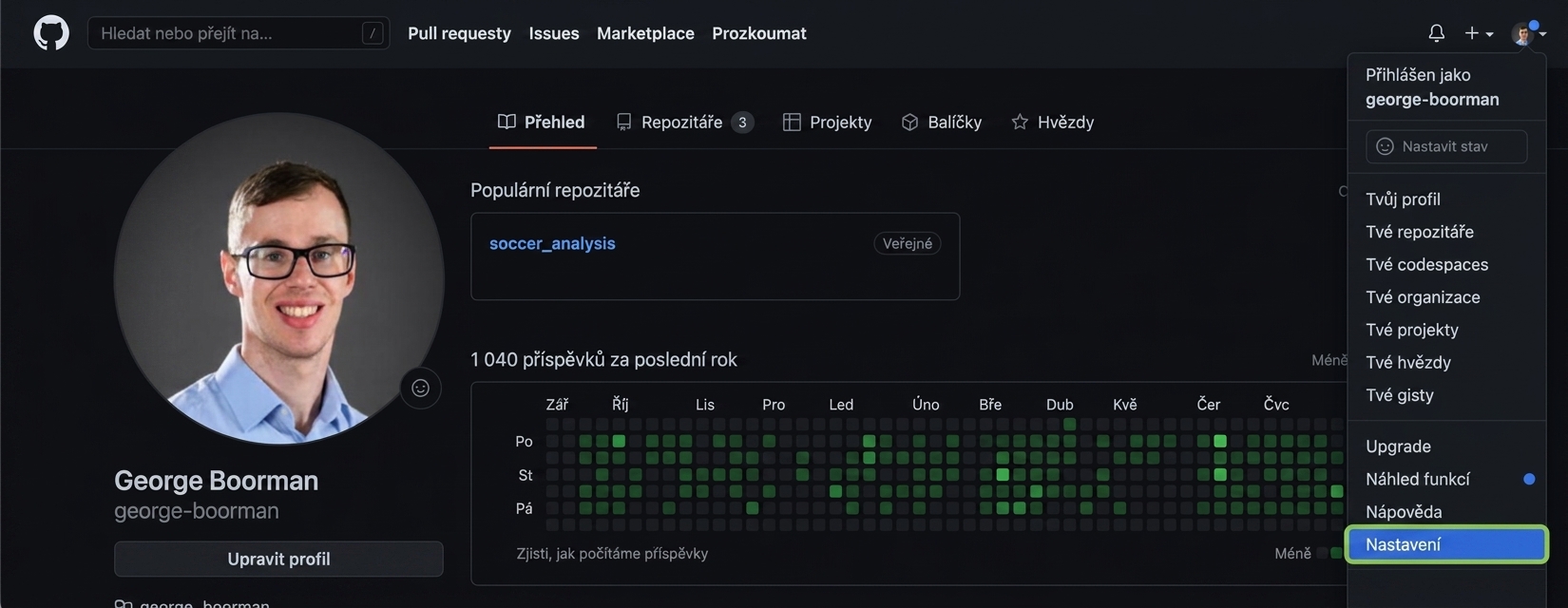The height and width of the screenshot is (608, 1568).
Task: Switch to the Repozitáře tab
Action: [x=684, y=122]
